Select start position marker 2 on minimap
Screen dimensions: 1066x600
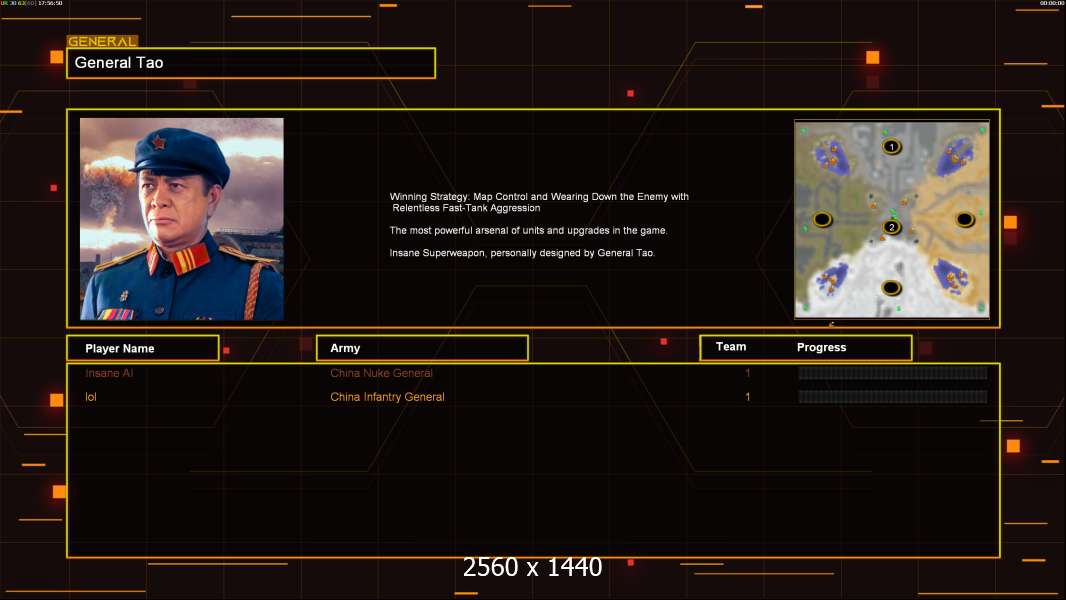pos(891,227)
